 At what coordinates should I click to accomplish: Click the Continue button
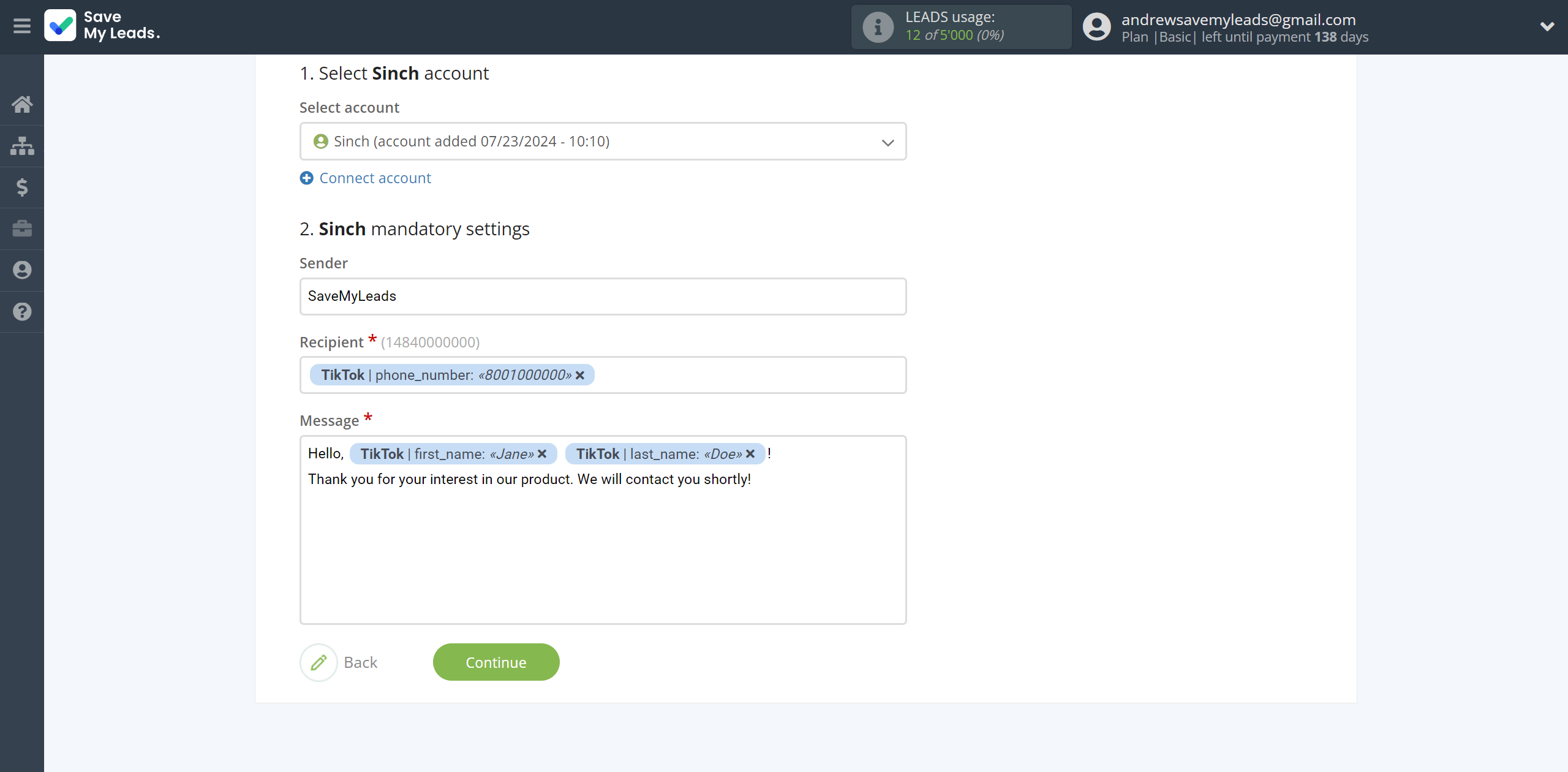[496, 662]
